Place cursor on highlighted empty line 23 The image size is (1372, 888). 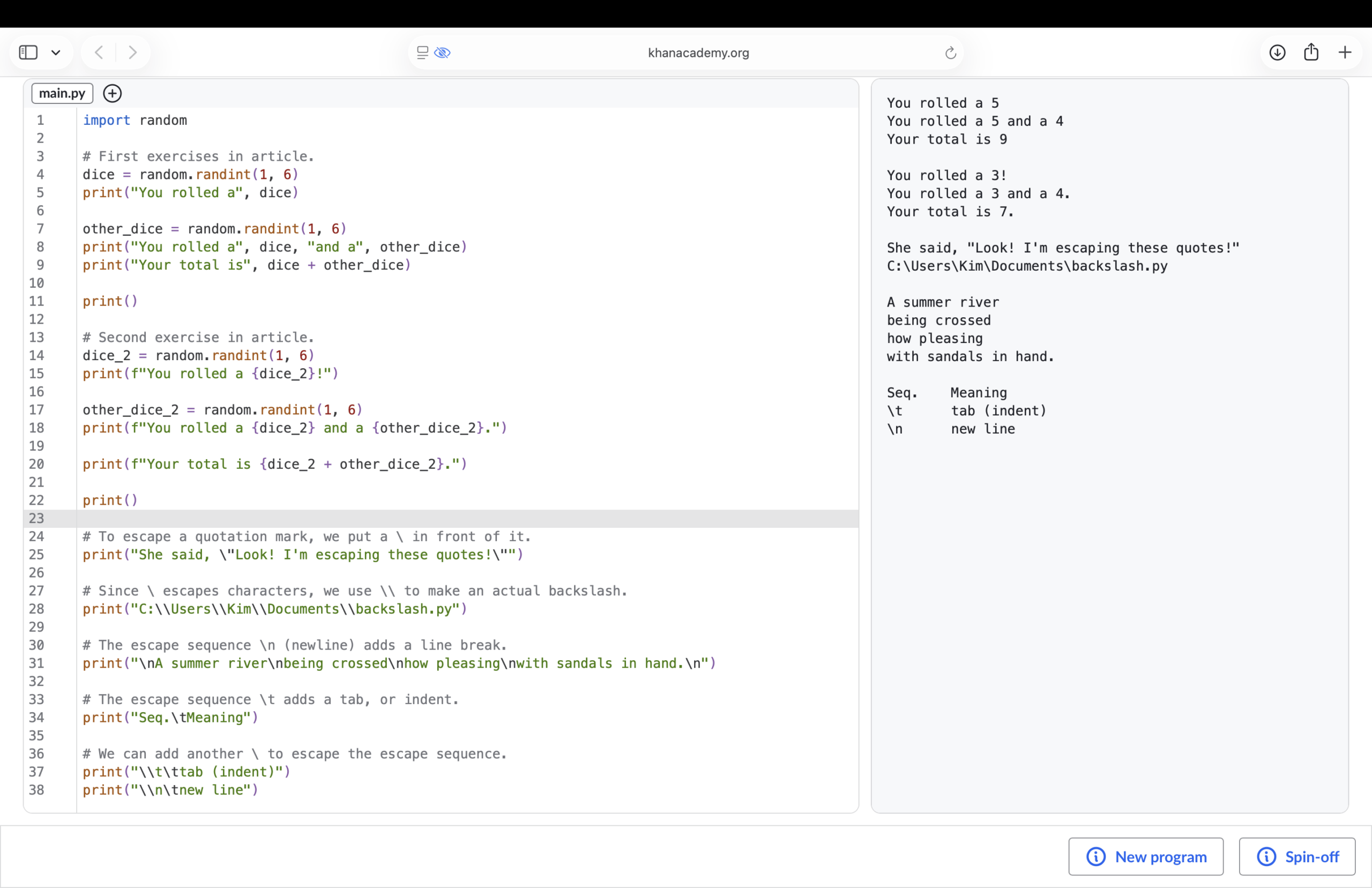[467, 518]
